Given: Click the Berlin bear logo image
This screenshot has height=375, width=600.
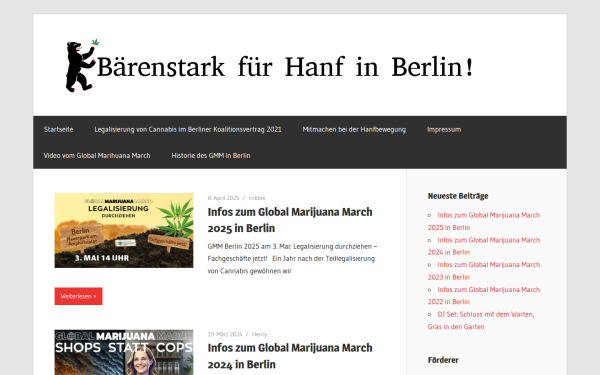Looking at the screenshot, I should click(x=82, y=65).
